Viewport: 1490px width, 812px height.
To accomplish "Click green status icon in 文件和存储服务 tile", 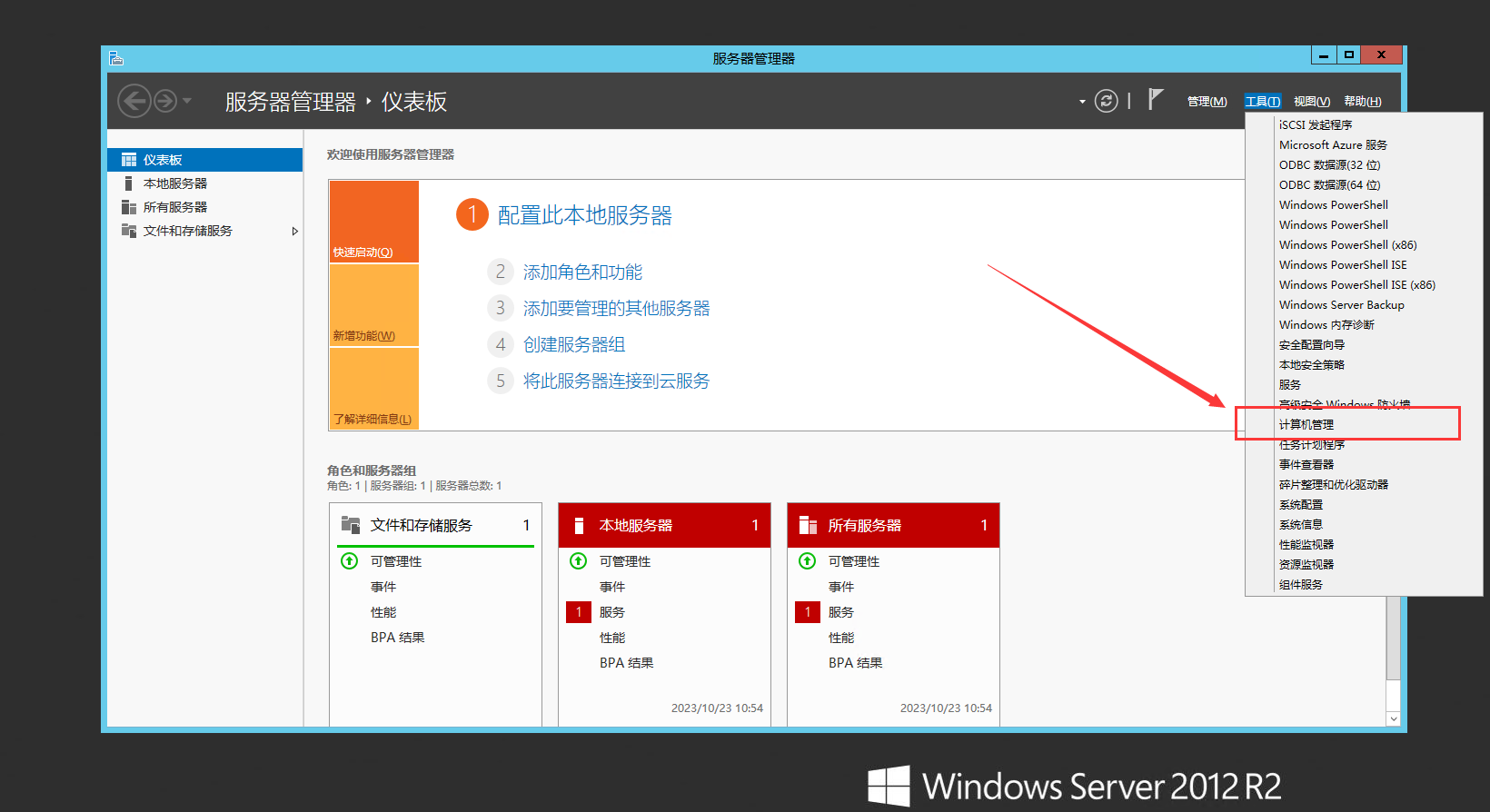I will [x=350, y=561].
